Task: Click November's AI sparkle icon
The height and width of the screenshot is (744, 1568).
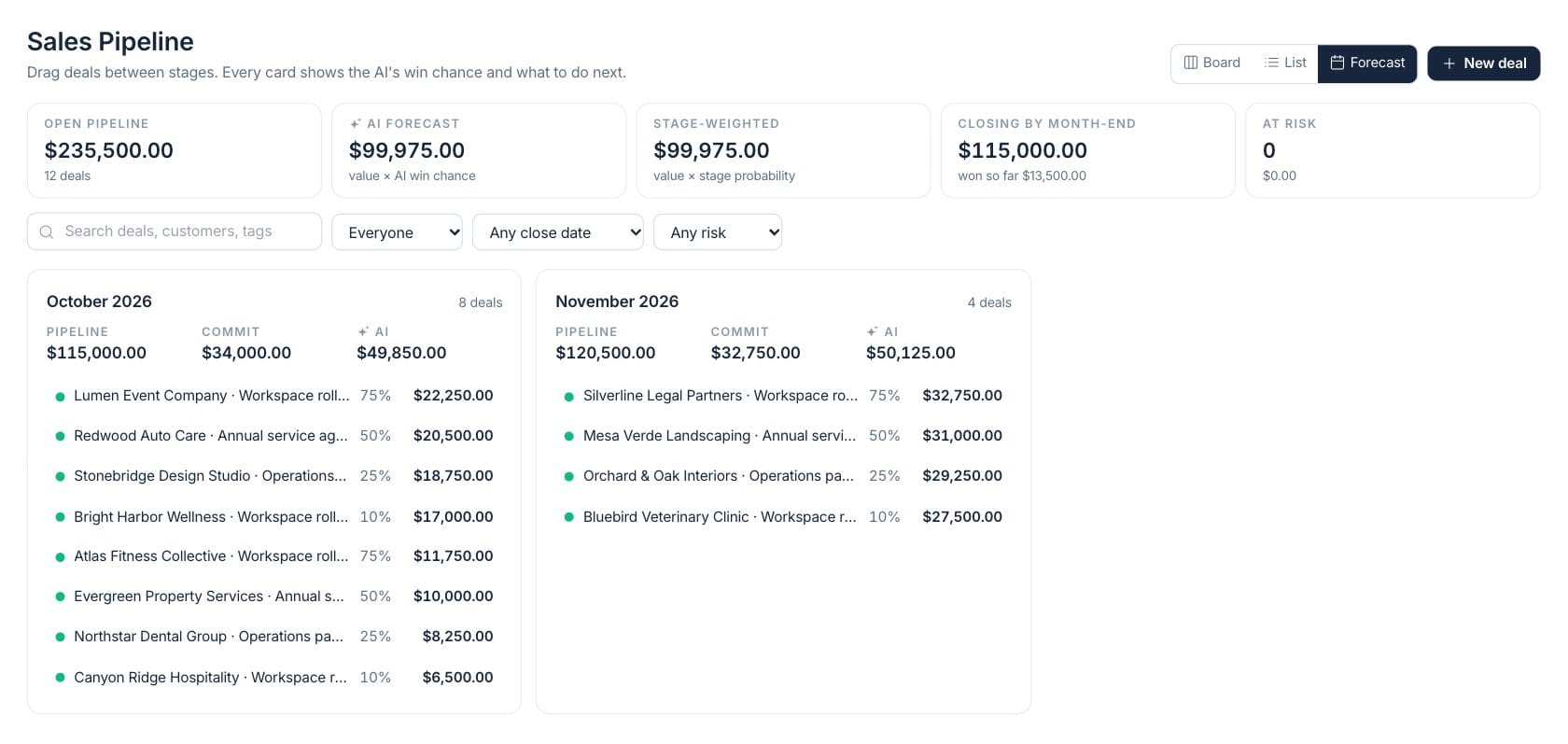Action: click(873, 331)
